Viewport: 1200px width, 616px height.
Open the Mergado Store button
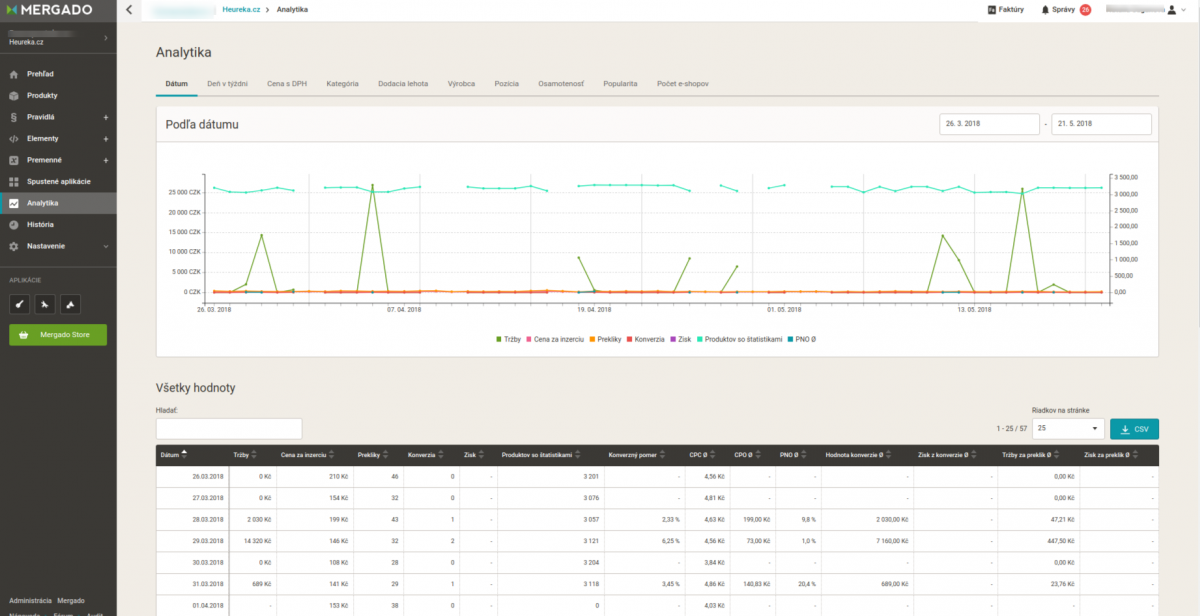point(58,335)
